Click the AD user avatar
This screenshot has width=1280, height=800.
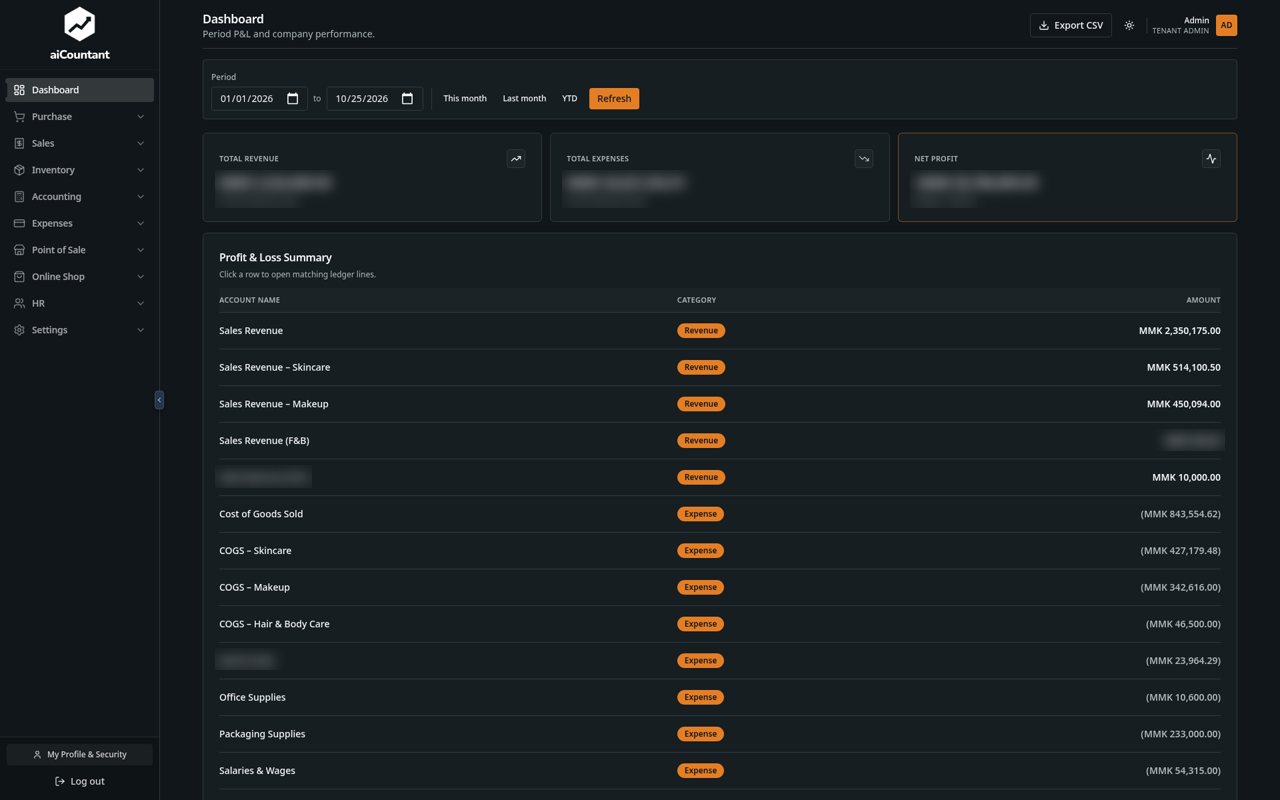1226,25
